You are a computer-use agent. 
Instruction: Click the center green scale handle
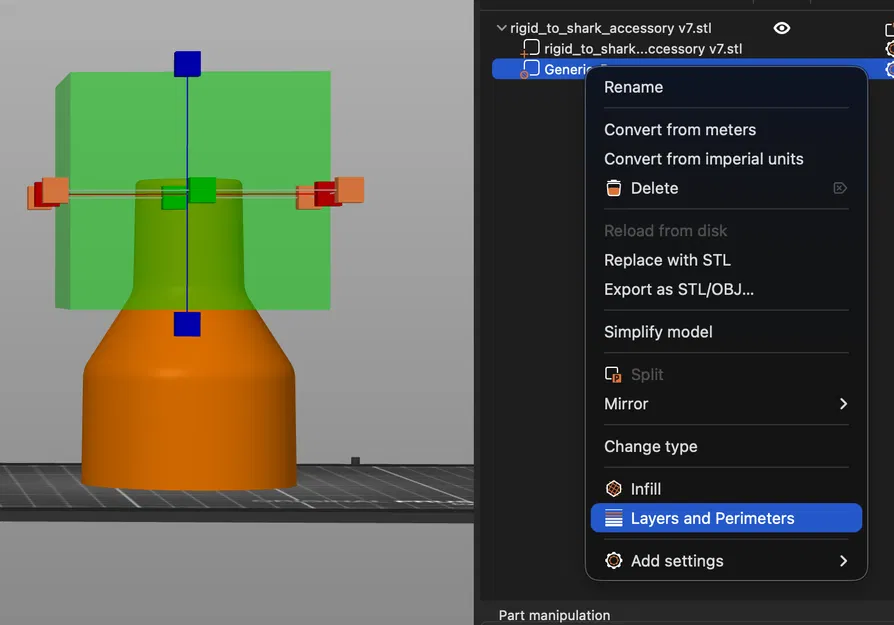[x=202, y=190]
